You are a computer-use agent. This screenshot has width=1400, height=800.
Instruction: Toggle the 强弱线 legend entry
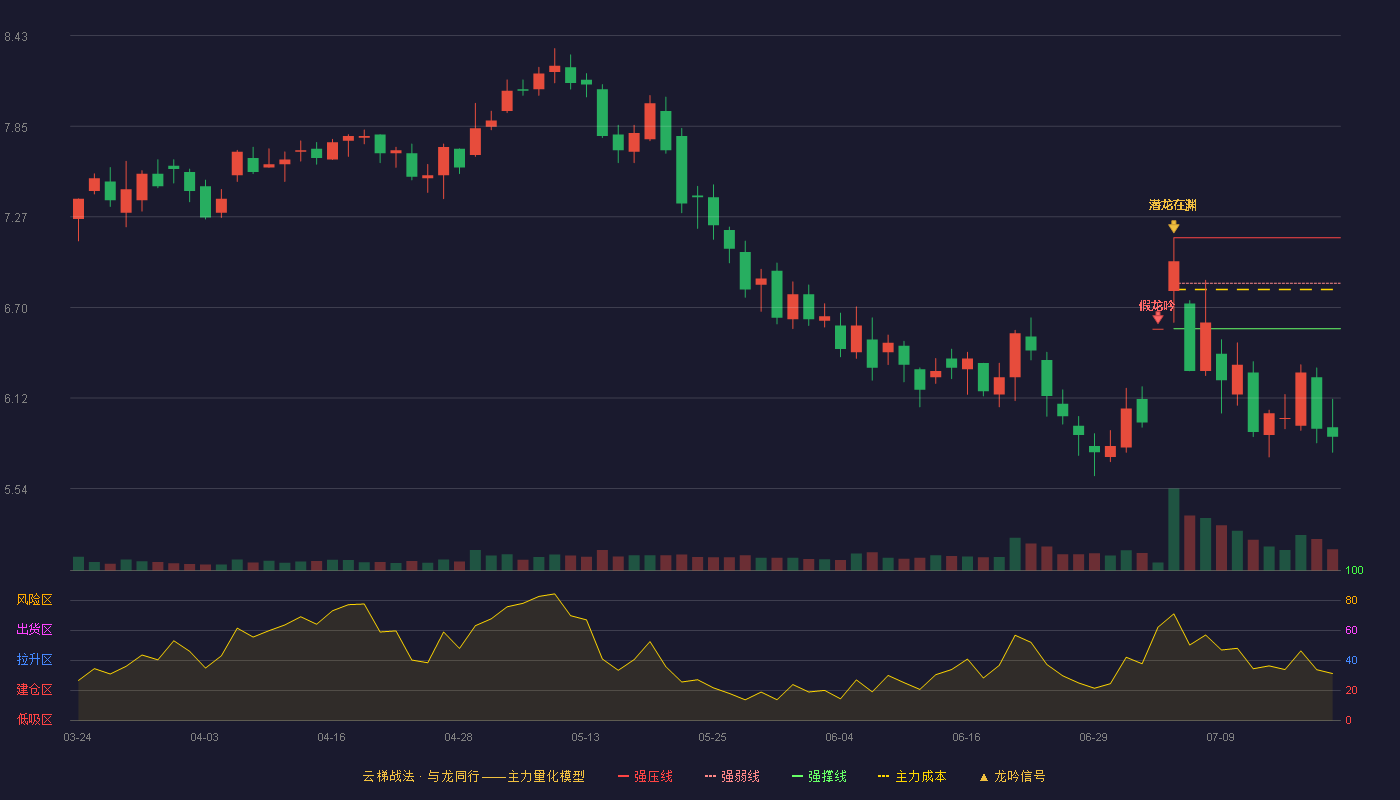[x=732, y=776]
